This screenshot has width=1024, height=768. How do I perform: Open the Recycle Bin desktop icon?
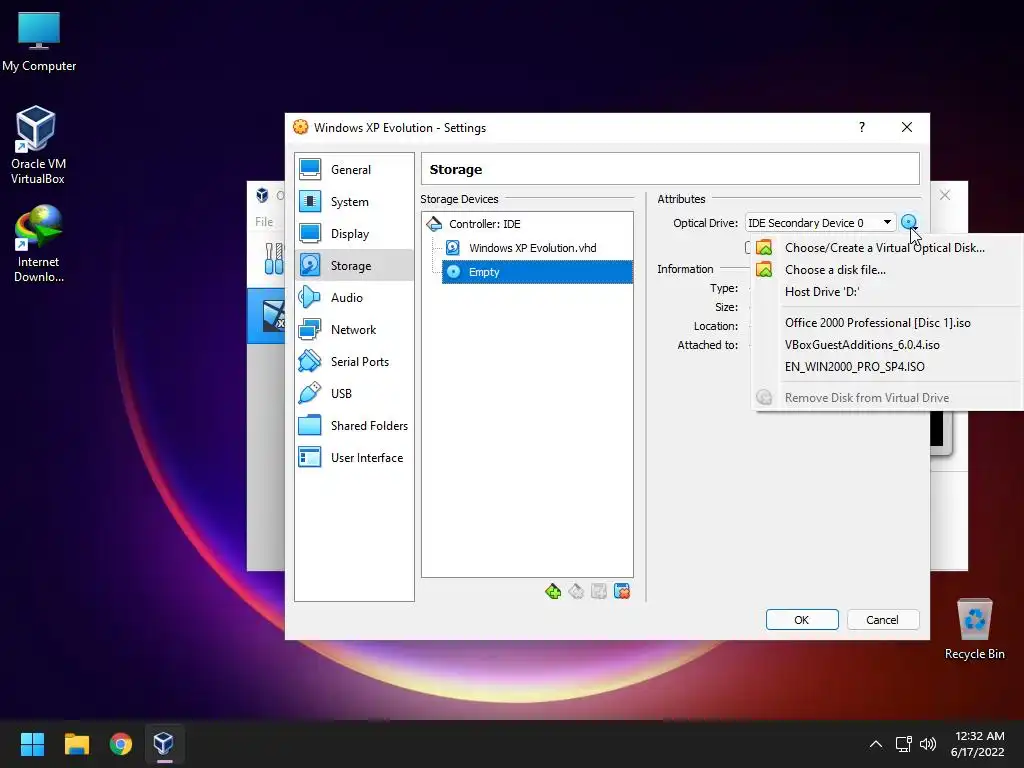974,629
